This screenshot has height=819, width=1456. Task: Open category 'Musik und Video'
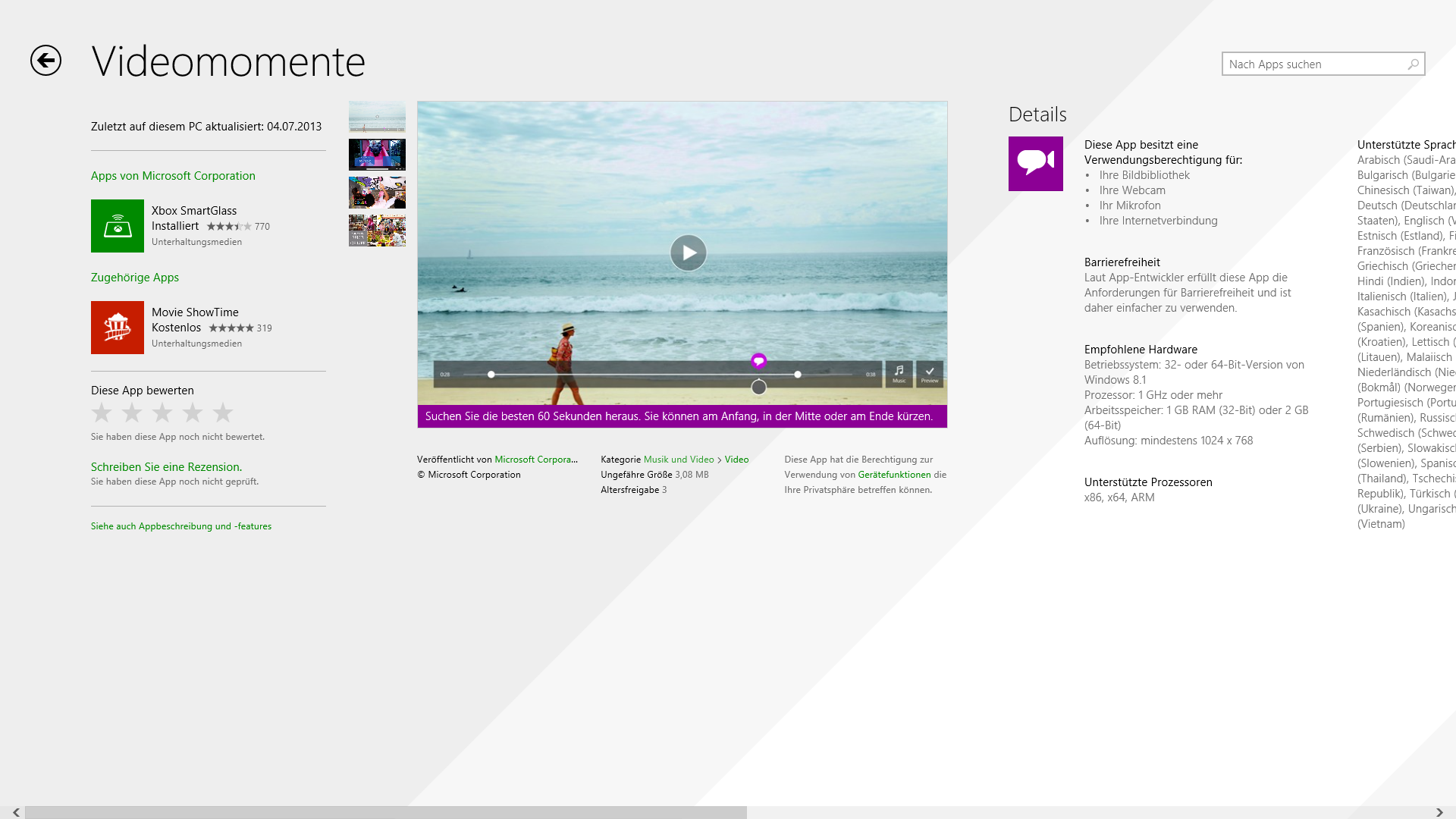click(679, 460)
